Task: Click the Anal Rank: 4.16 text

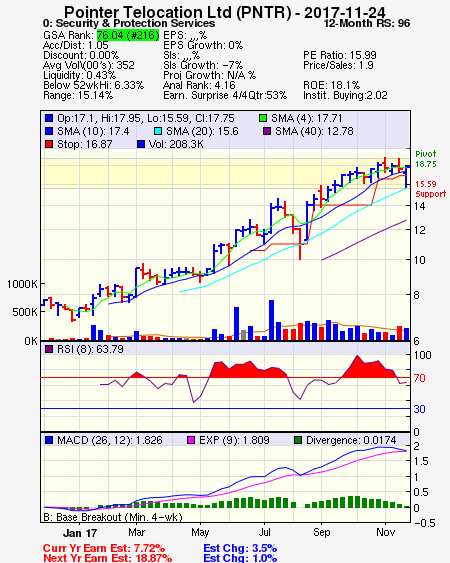Action: 199,85
